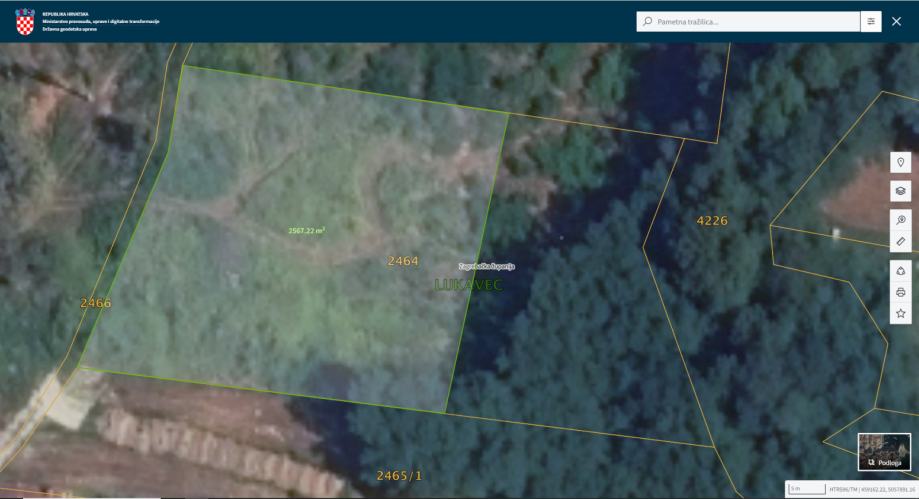Click the Croatian coat of arms logo
The image size is (919, 499).
click(x=25, y=22)
